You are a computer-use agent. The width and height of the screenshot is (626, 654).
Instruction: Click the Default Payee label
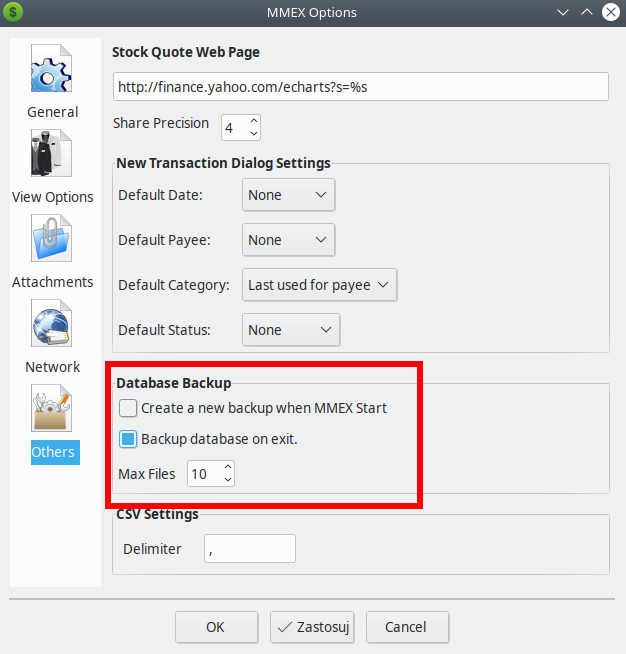tap(164, 240)
